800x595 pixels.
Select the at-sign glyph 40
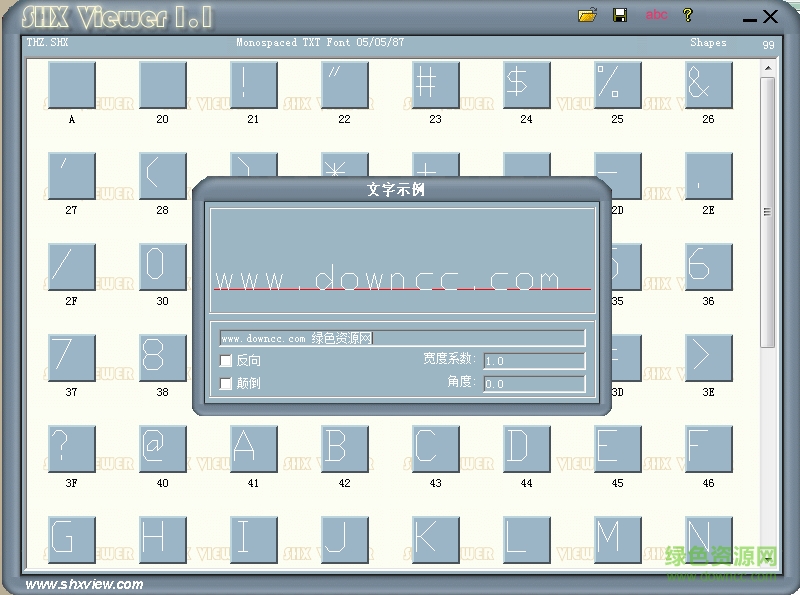point(163,449)
